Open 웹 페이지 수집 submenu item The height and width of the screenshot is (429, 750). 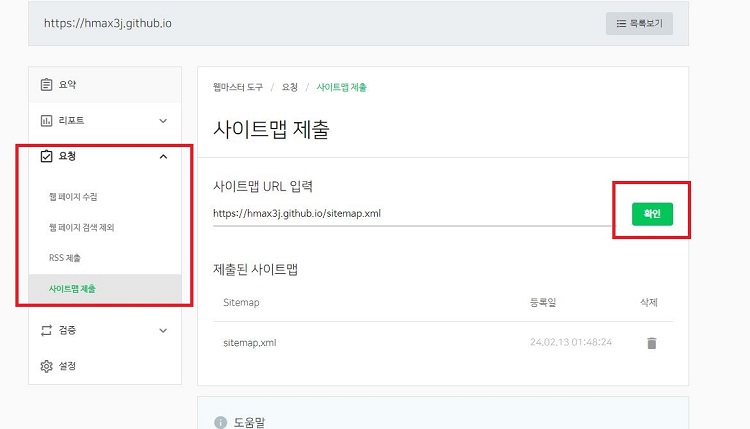point(73,197)
